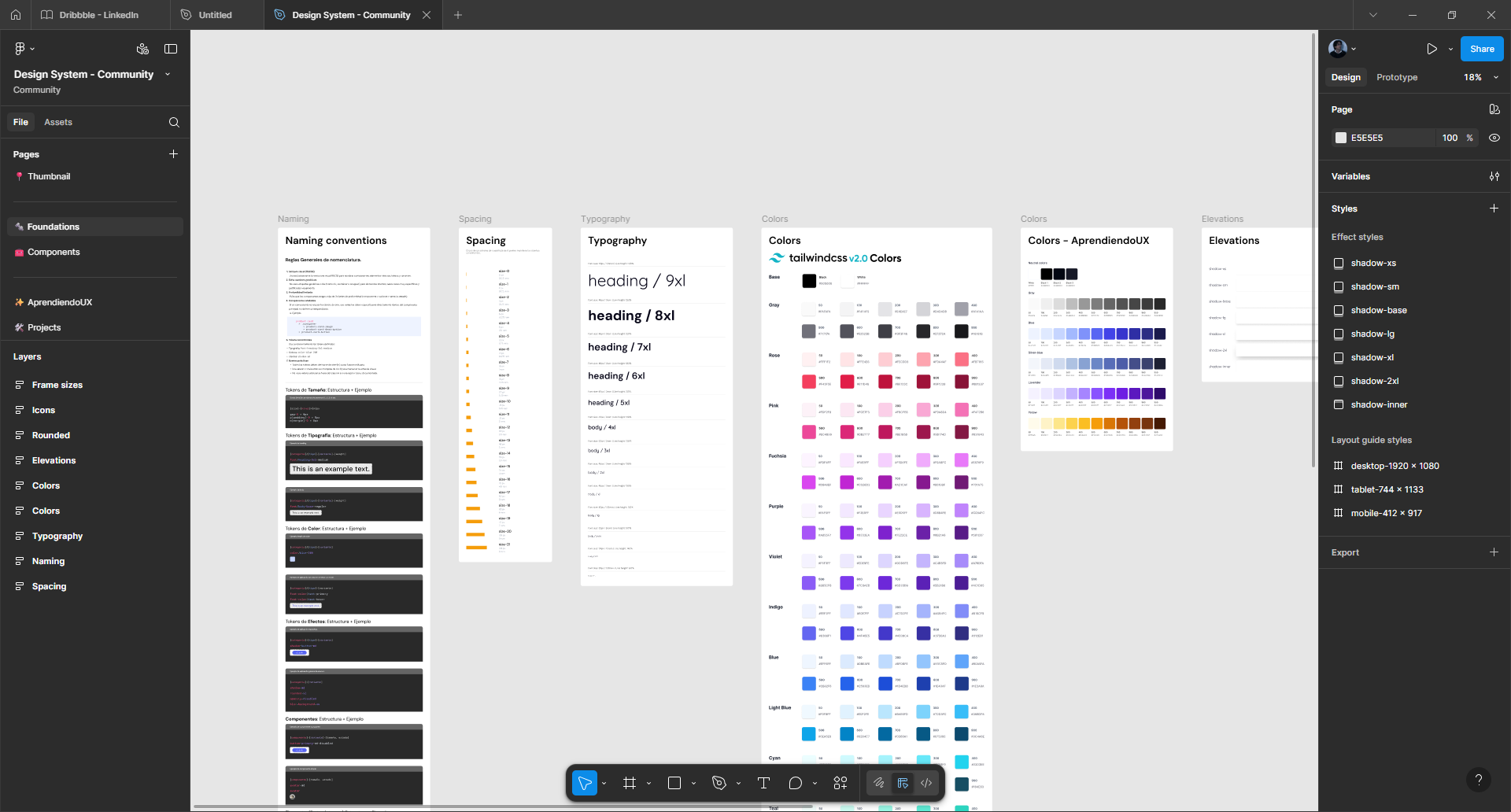Viewport: 1511px width, 812px height.
Task: Open the Figma main menu dropdown
Action: [x=24, y=49]
